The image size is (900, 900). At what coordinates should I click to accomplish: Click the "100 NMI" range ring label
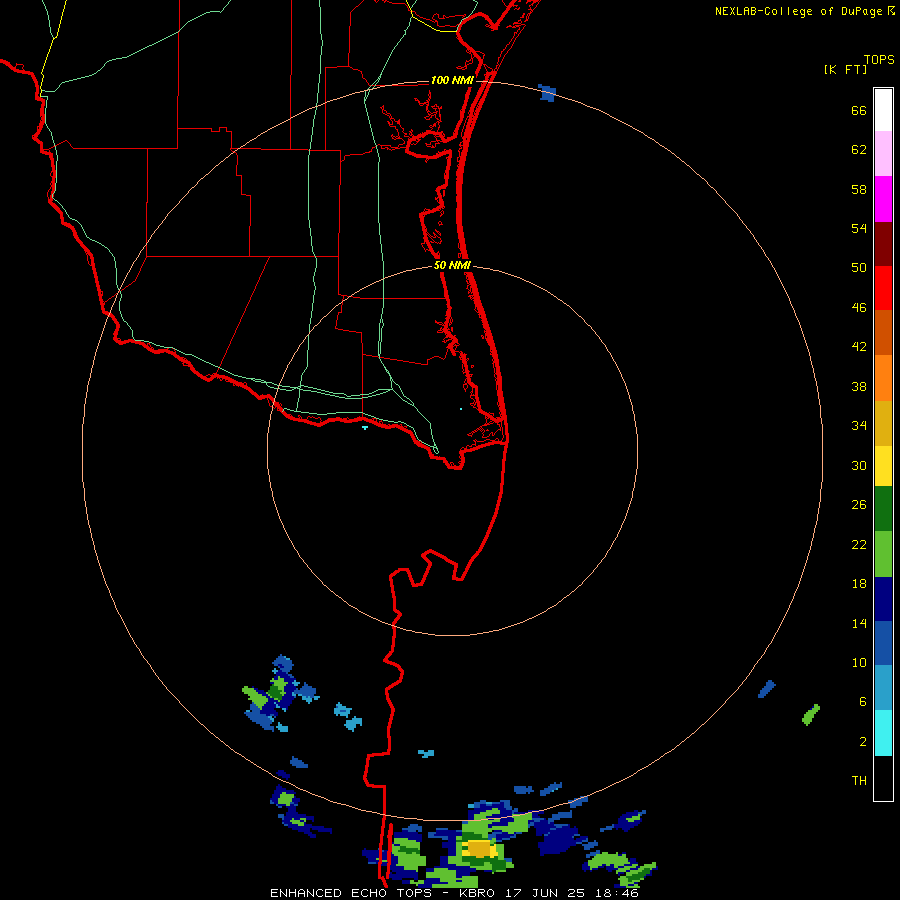(452, 80)
